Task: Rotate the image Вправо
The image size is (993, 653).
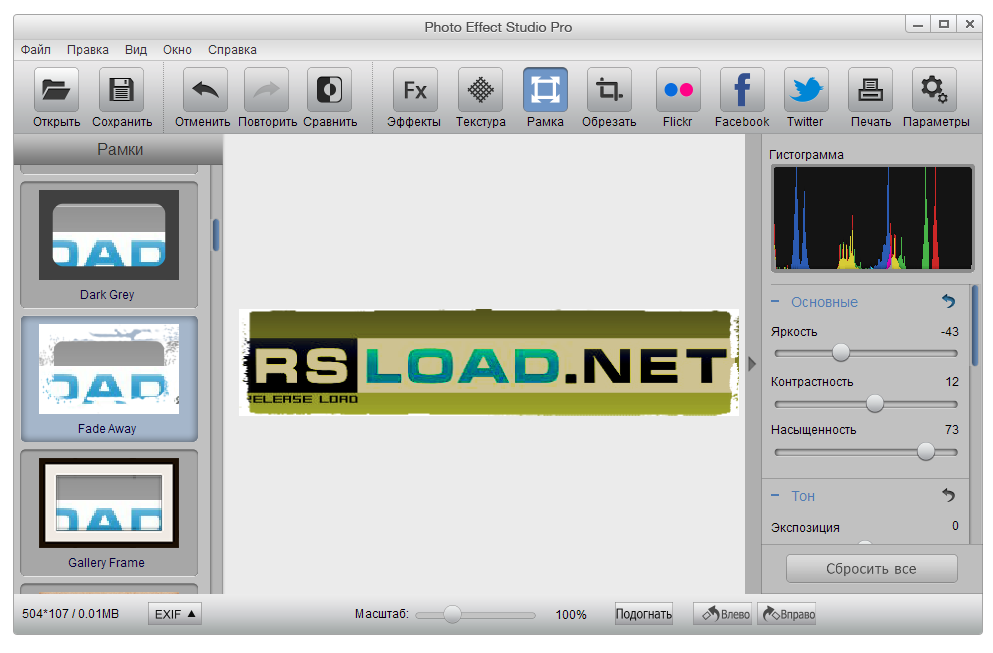Action: tap(787, 614)
